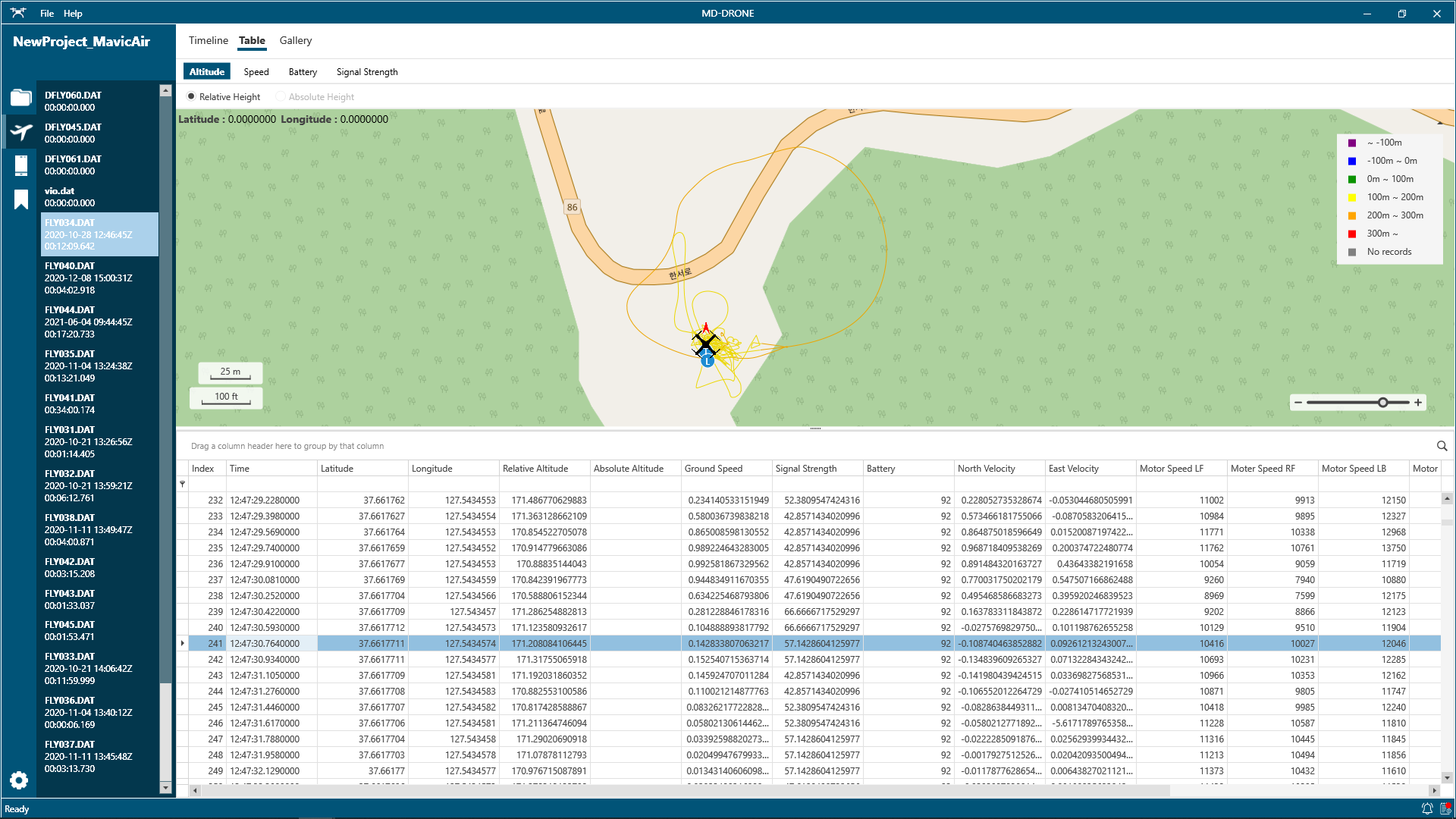Sort by the Relative Altitude column header
The image size is (1456, 819).
tap(544, 469)
